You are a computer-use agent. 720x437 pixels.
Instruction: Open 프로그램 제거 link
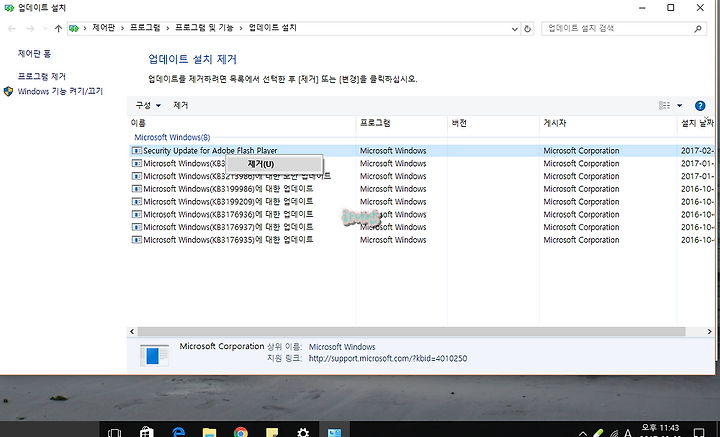(x=42, y=76)
